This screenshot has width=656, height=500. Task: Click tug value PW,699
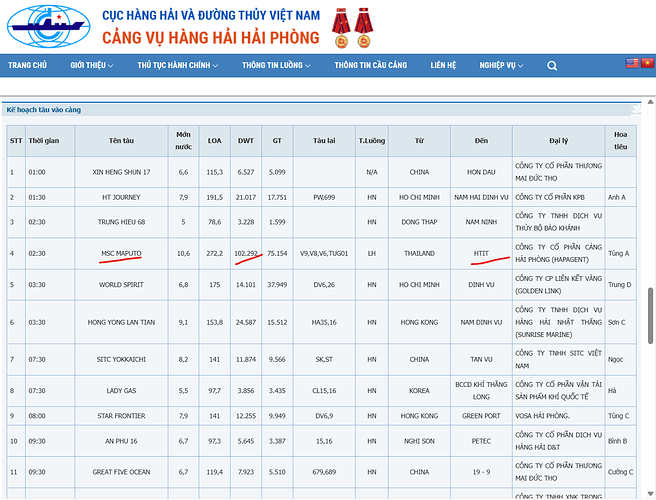pos(324,197)
